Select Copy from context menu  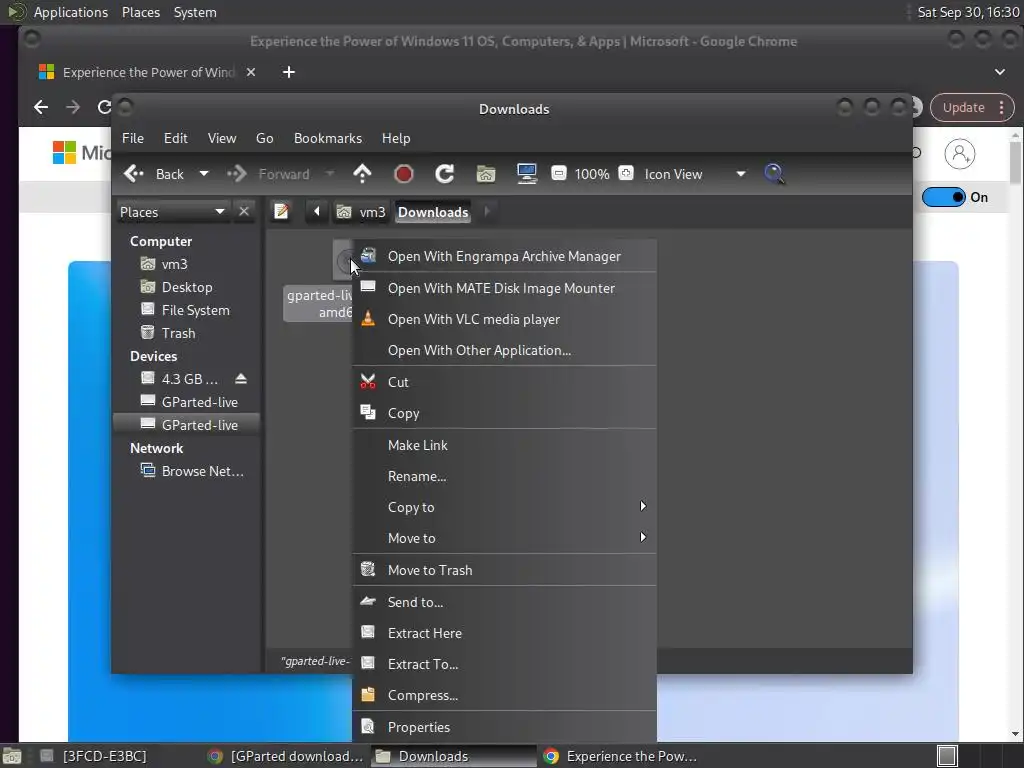[504, 413]
